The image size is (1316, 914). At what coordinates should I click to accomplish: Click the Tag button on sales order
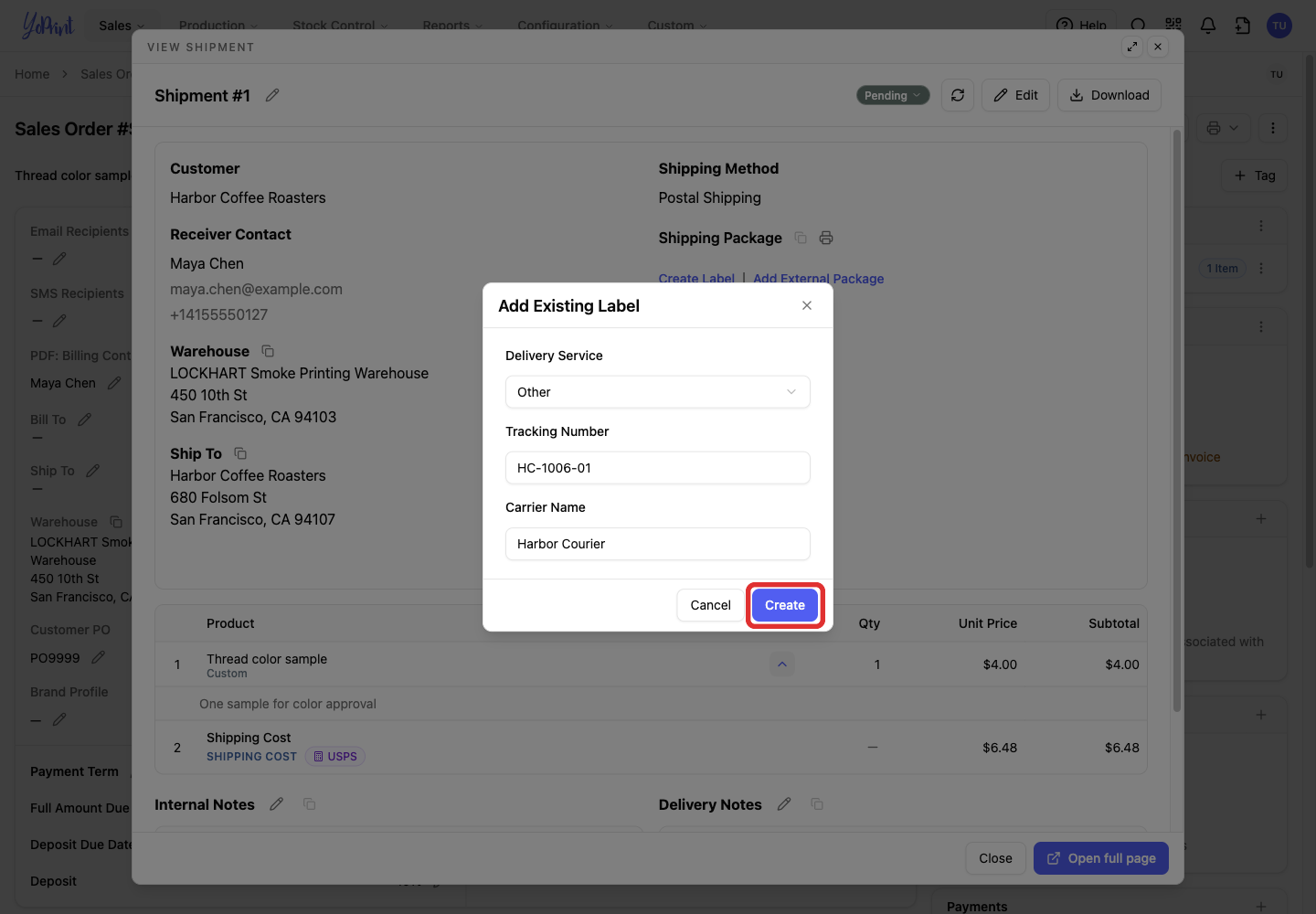(x=1255, y=175)
